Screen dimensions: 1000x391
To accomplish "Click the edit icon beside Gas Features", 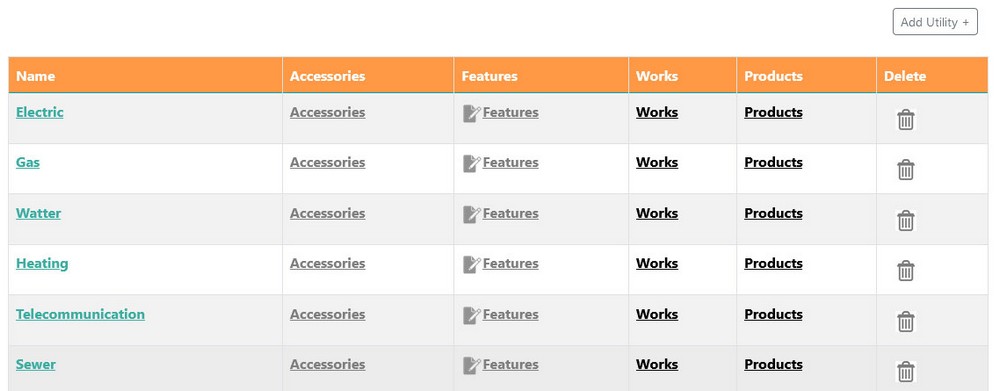I will click(x=471, y=164).
